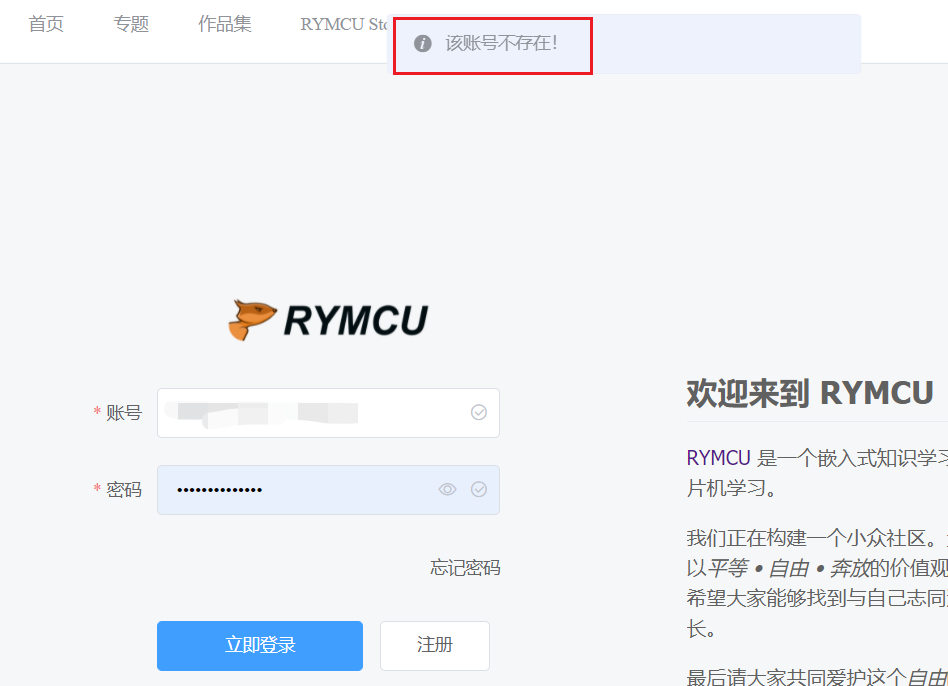The height and width of the screenshot is (686, 948).
Task: Click the circular check icon next to the account input
Action: [x=479, y=413]
